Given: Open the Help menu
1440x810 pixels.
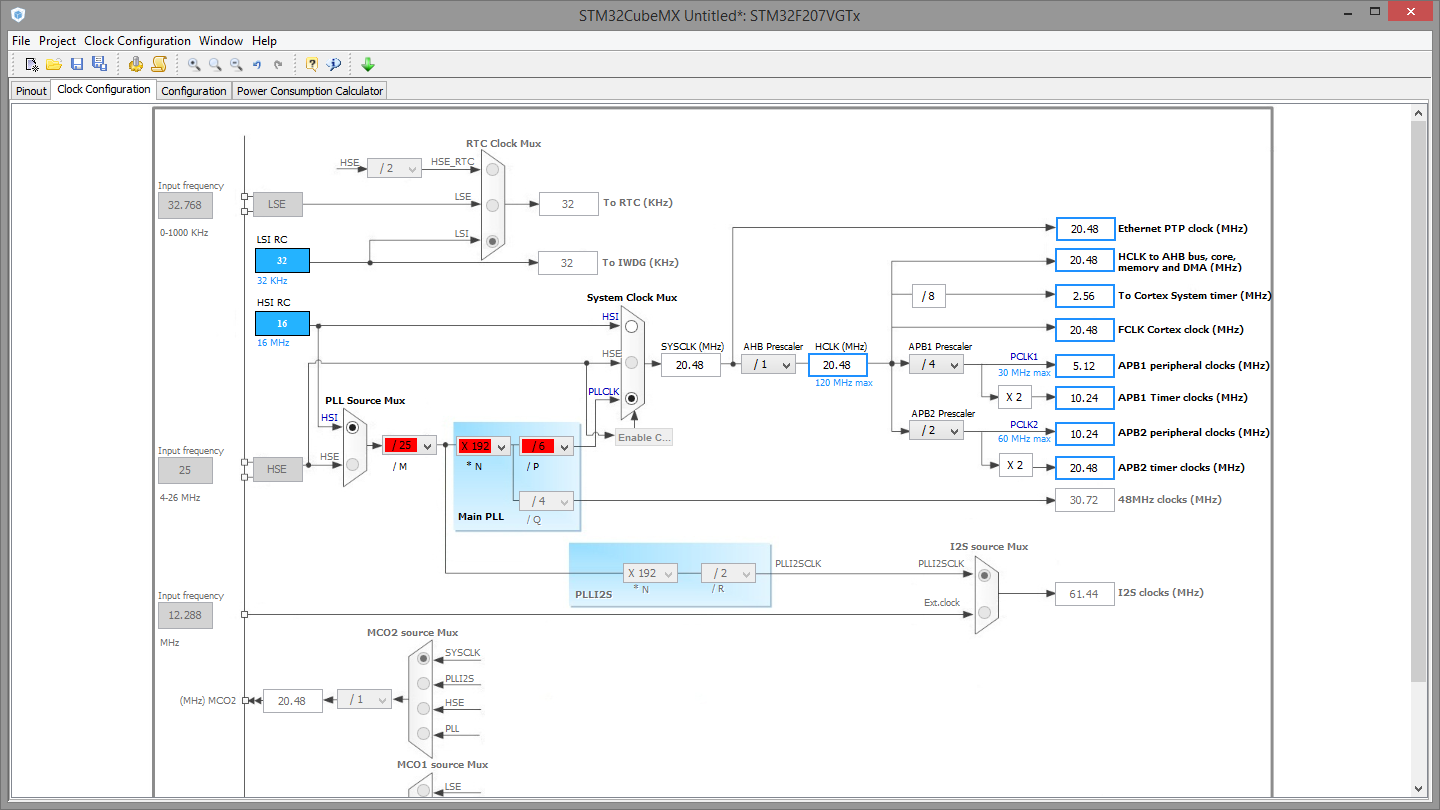Looking at the screenshot, I should [x=264, y=41].
